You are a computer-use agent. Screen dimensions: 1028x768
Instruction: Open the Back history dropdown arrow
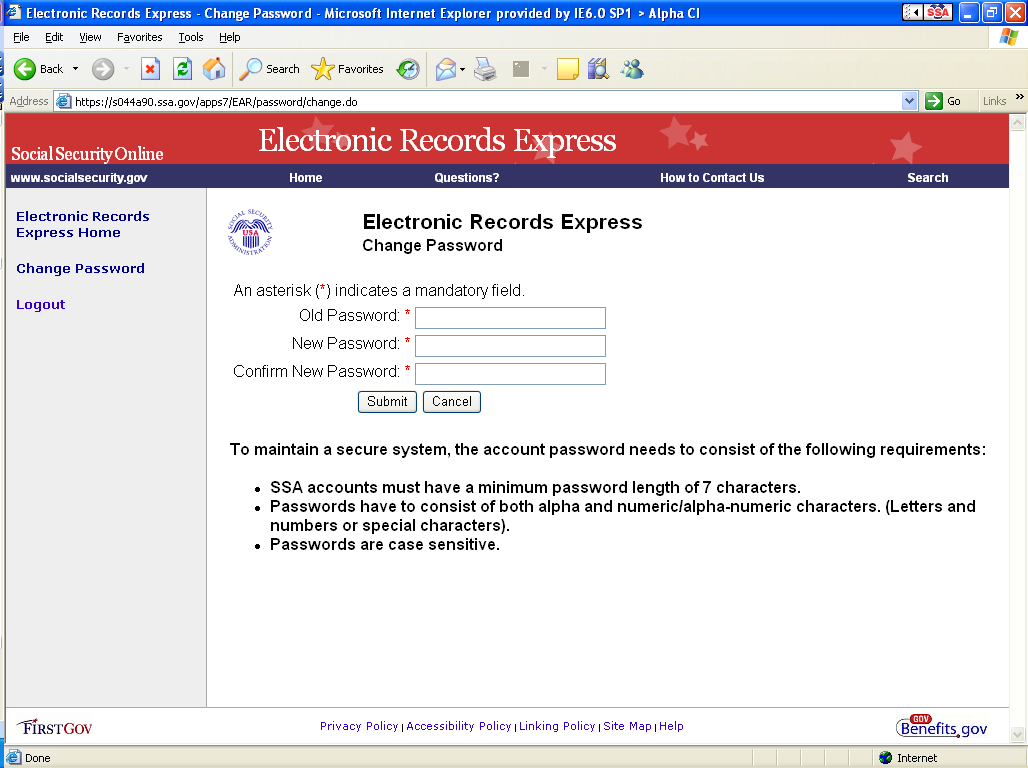tap(75, 69)
